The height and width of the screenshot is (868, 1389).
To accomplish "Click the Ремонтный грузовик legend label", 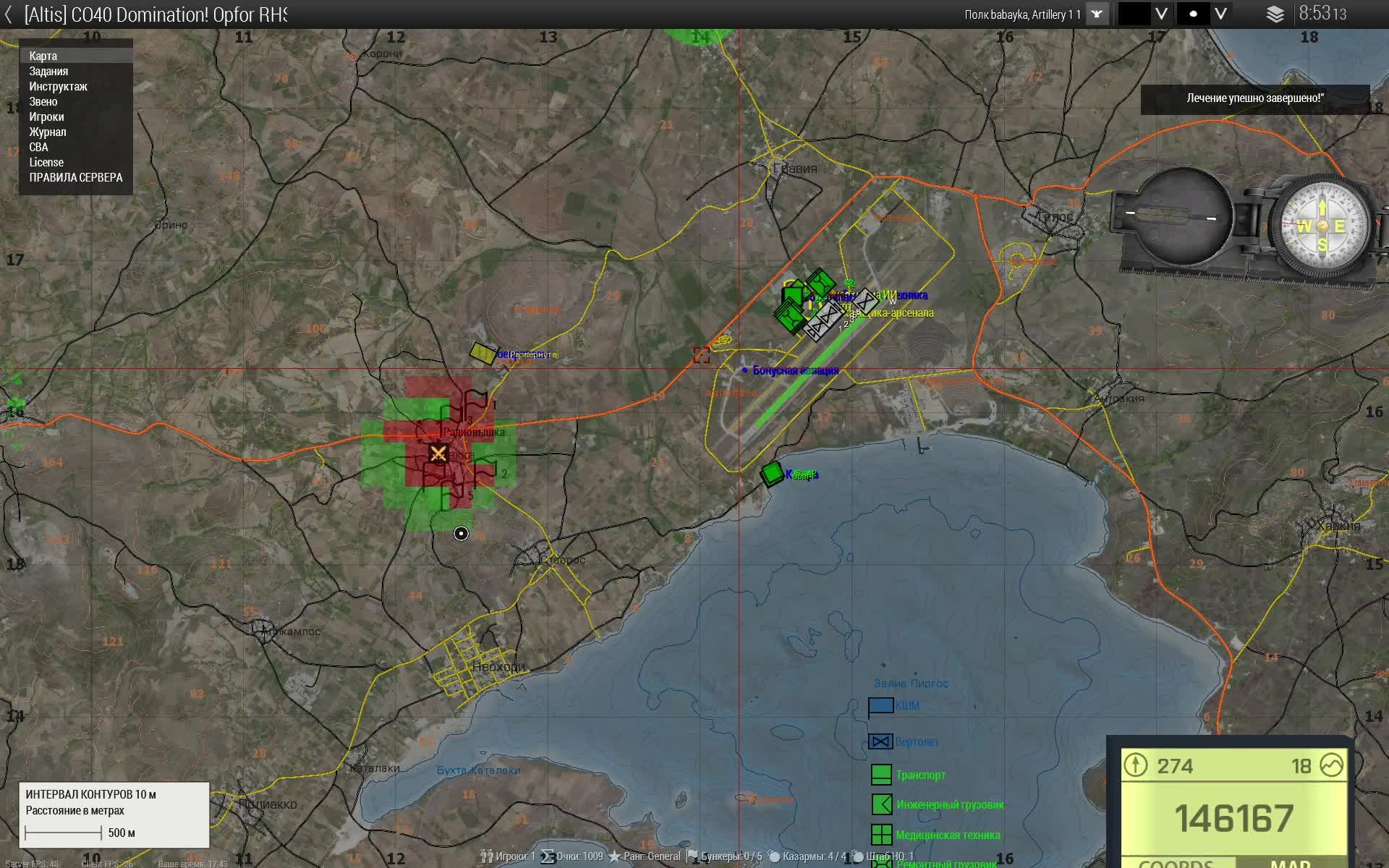I will (946, 863).
